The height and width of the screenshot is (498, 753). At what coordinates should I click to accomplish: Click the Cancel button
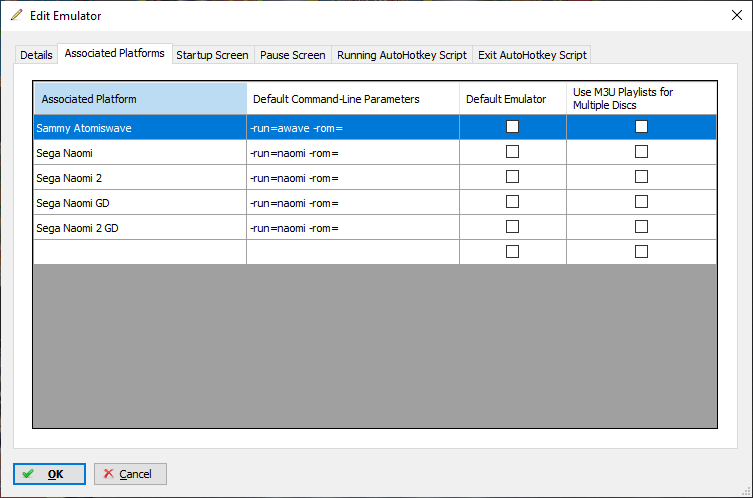[130, 474]
